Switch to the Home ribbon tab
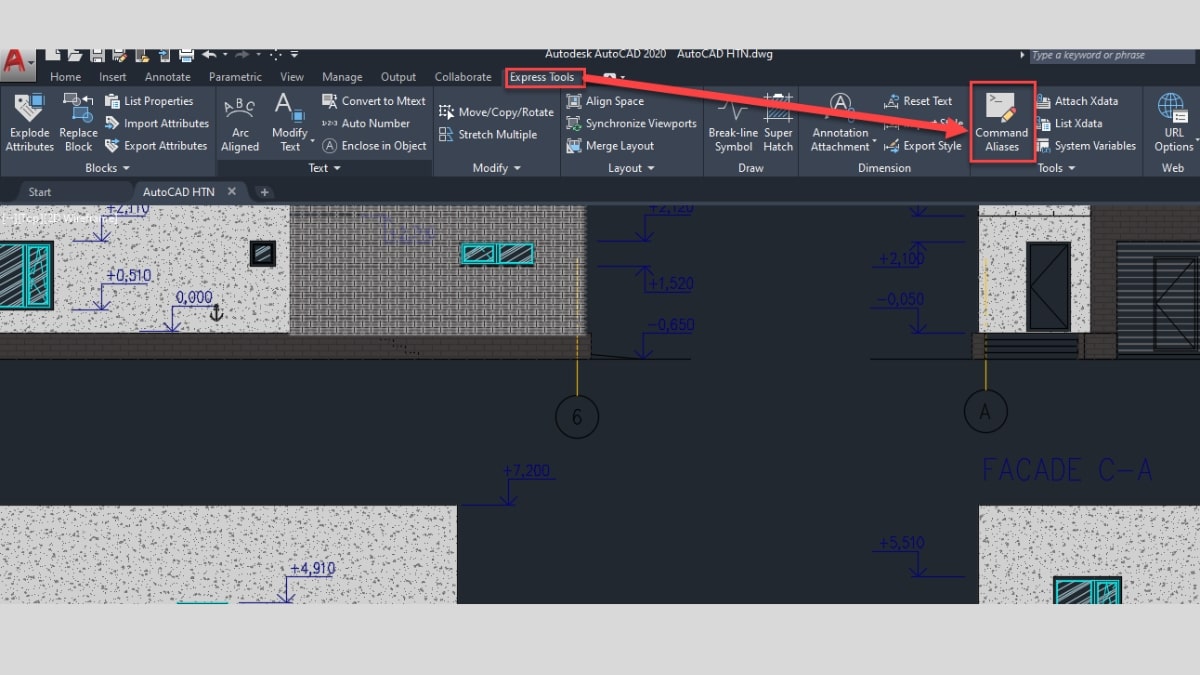 pyautogui.click(x=65, y=77)
